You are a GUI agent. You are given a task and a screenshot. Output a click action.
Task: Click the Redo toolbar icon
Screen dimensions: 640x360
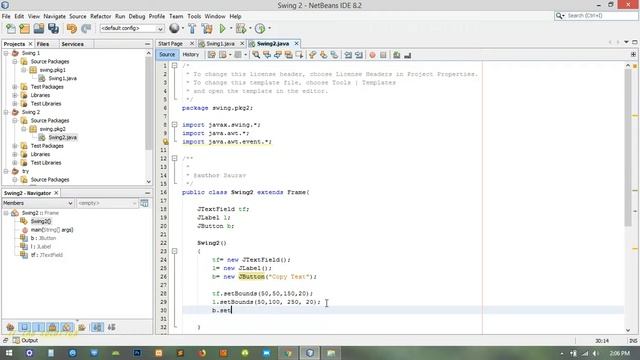[x=86, y=29]
